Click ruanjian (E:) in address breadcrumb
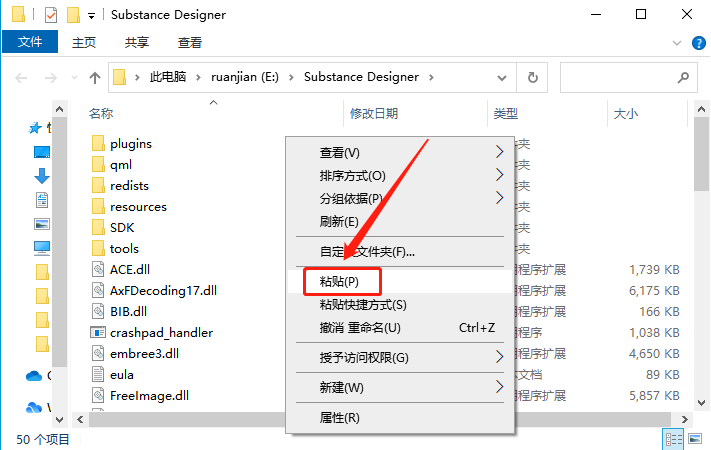Viewport: 711px width, 450px height. pyautogui.click(x=245, y=77)
